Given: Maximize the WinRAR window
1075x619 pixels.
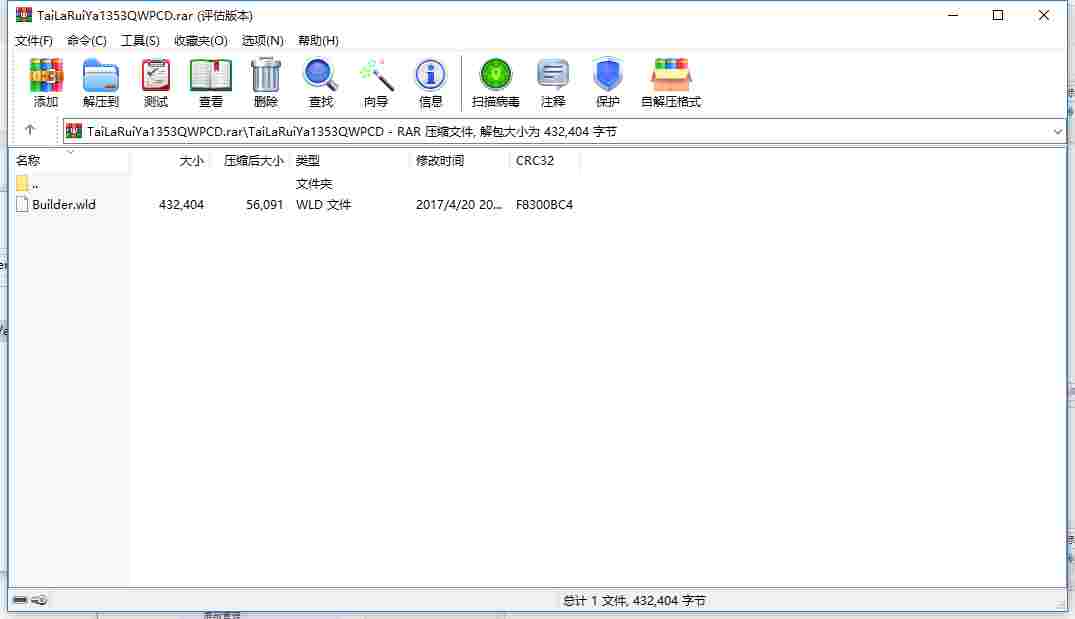Looking at the screenshot, I should point(998,15).
